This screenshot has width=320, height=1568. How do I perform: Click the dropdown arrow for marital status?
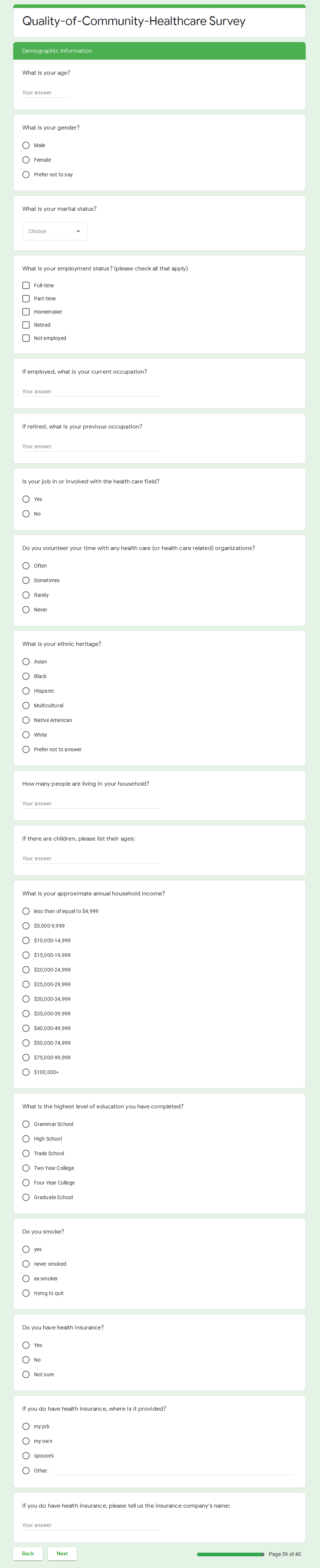tap(78, 231)
